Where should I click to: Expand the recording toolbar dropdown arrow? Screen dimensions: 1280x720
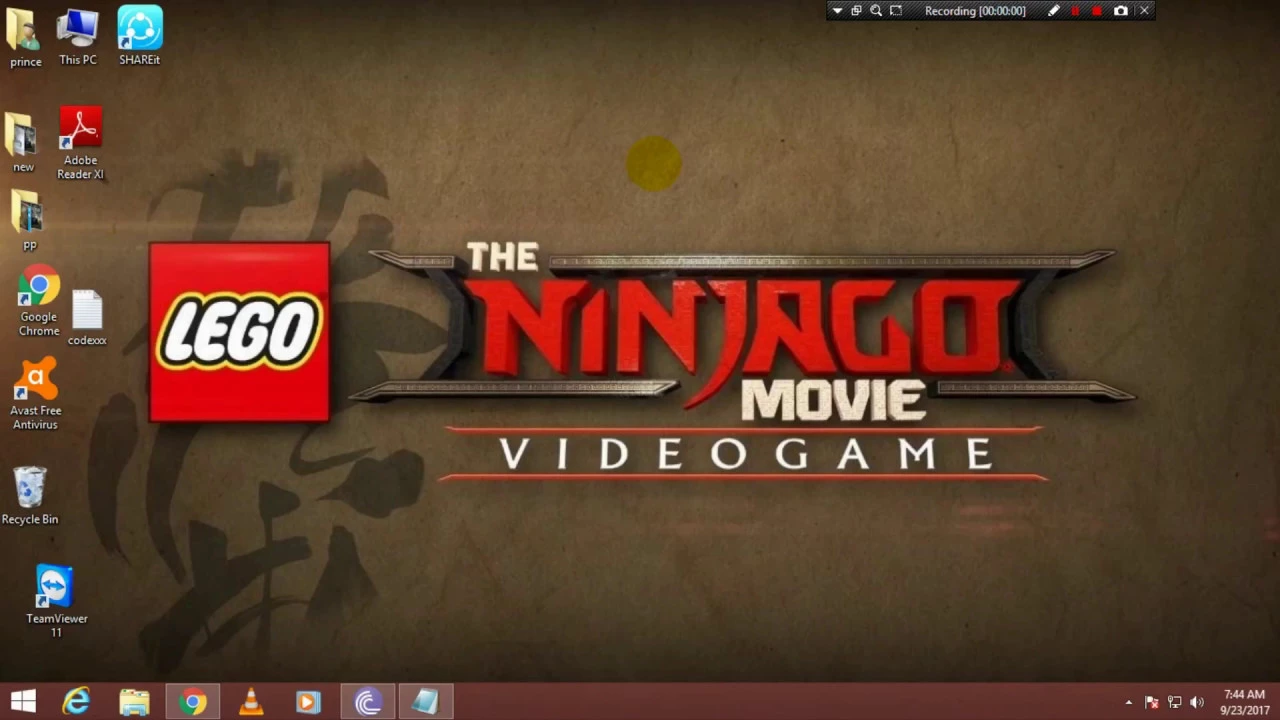pyautogui.click(x=837, y=11)
